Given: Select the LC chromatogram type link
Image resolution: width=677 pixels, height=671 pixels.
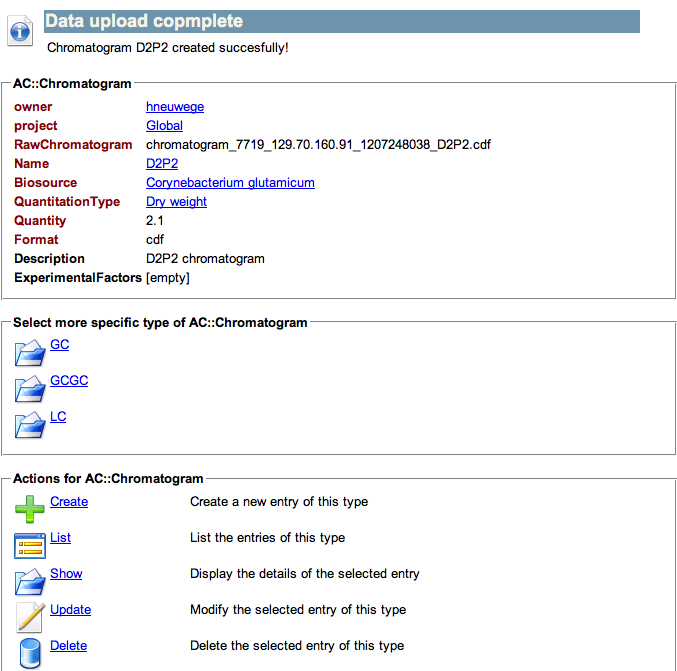Looking at the screenshot, I should pos(58,416).
